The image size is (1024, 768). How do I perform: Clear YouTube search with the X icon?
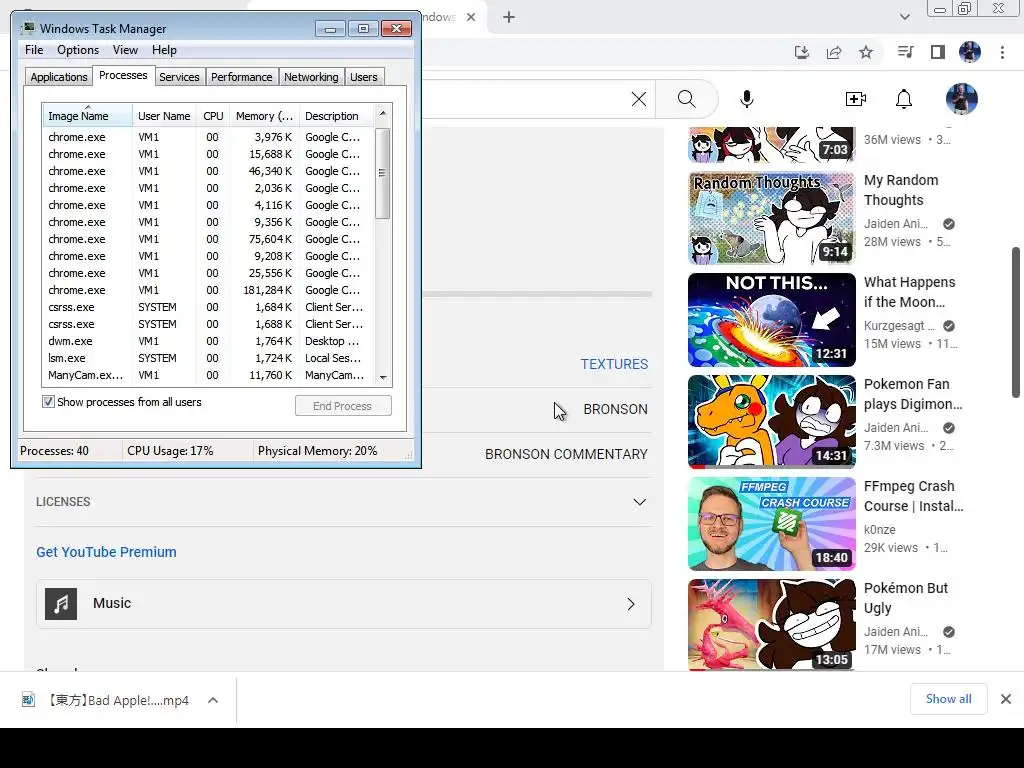pos(639,99)
